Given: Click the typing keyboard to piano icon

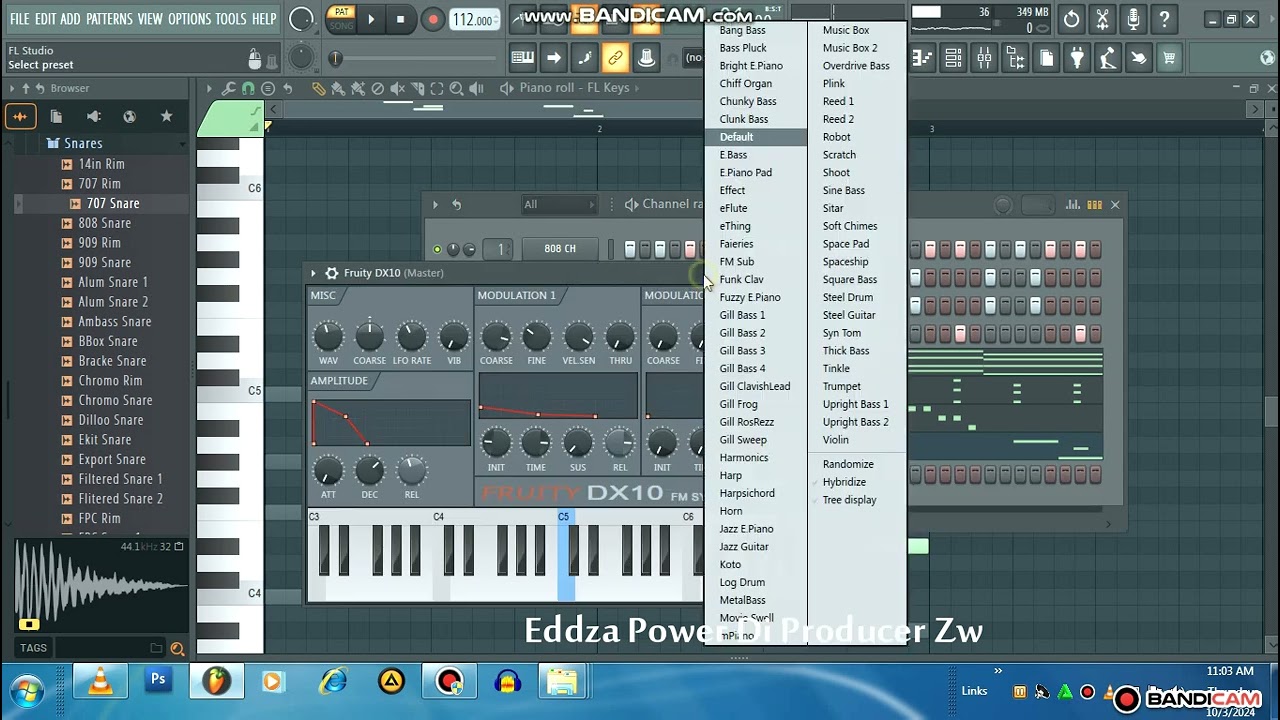Looking at the screenshot, I should [522, 59].
